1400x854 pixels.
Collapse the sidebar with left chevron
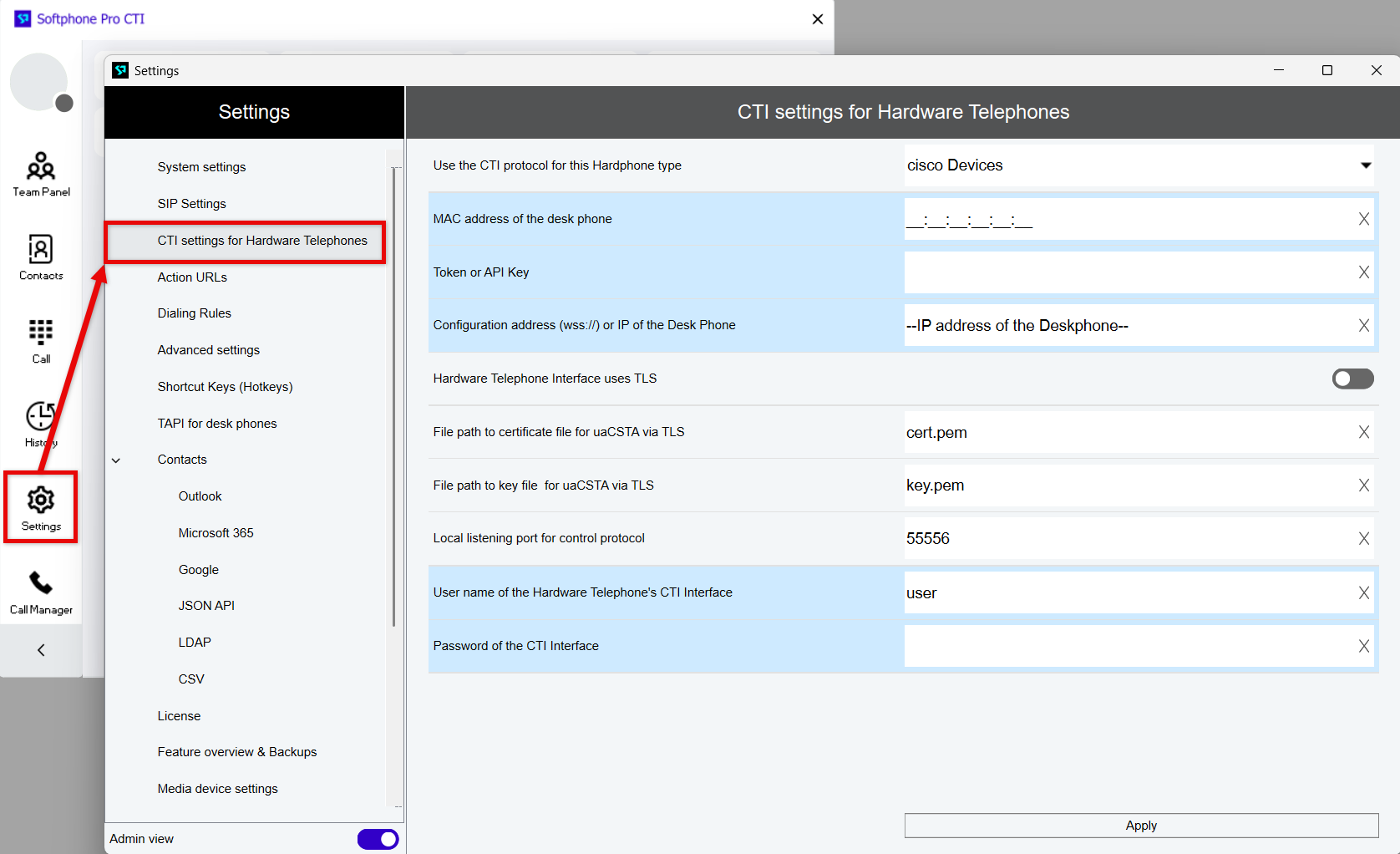(41, 650)
